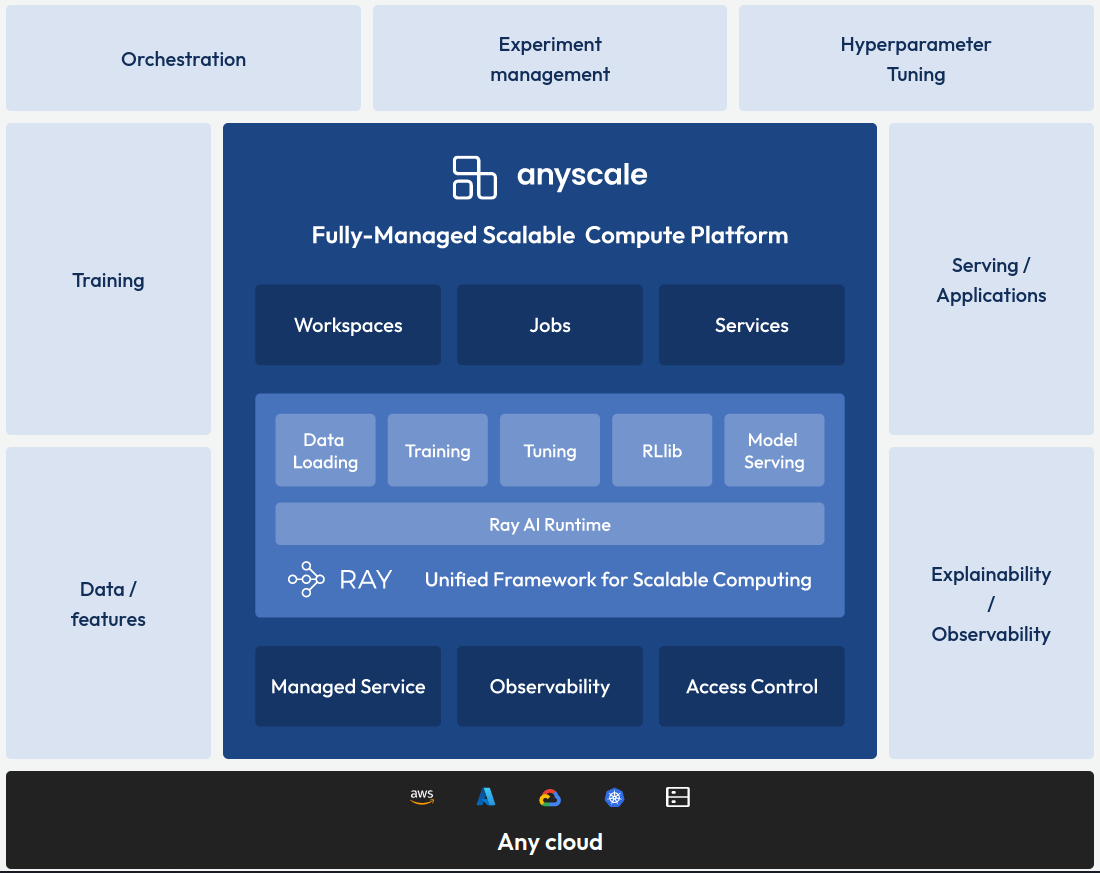1100x873 pixels.
Task: Click the Ray AI Runtime bar
Action: pos(550,524)
